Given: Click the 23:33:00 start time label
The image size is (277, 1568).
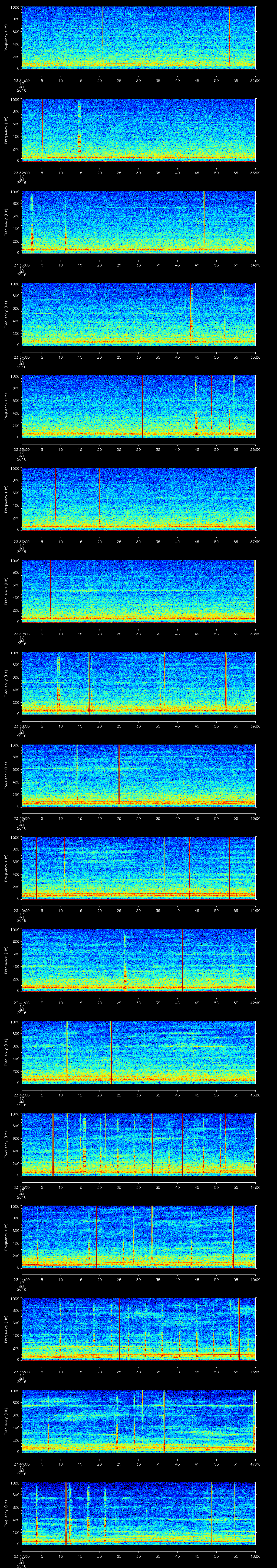Looking at the screenshot, I should pyautogui.click(x=21, y=264).
